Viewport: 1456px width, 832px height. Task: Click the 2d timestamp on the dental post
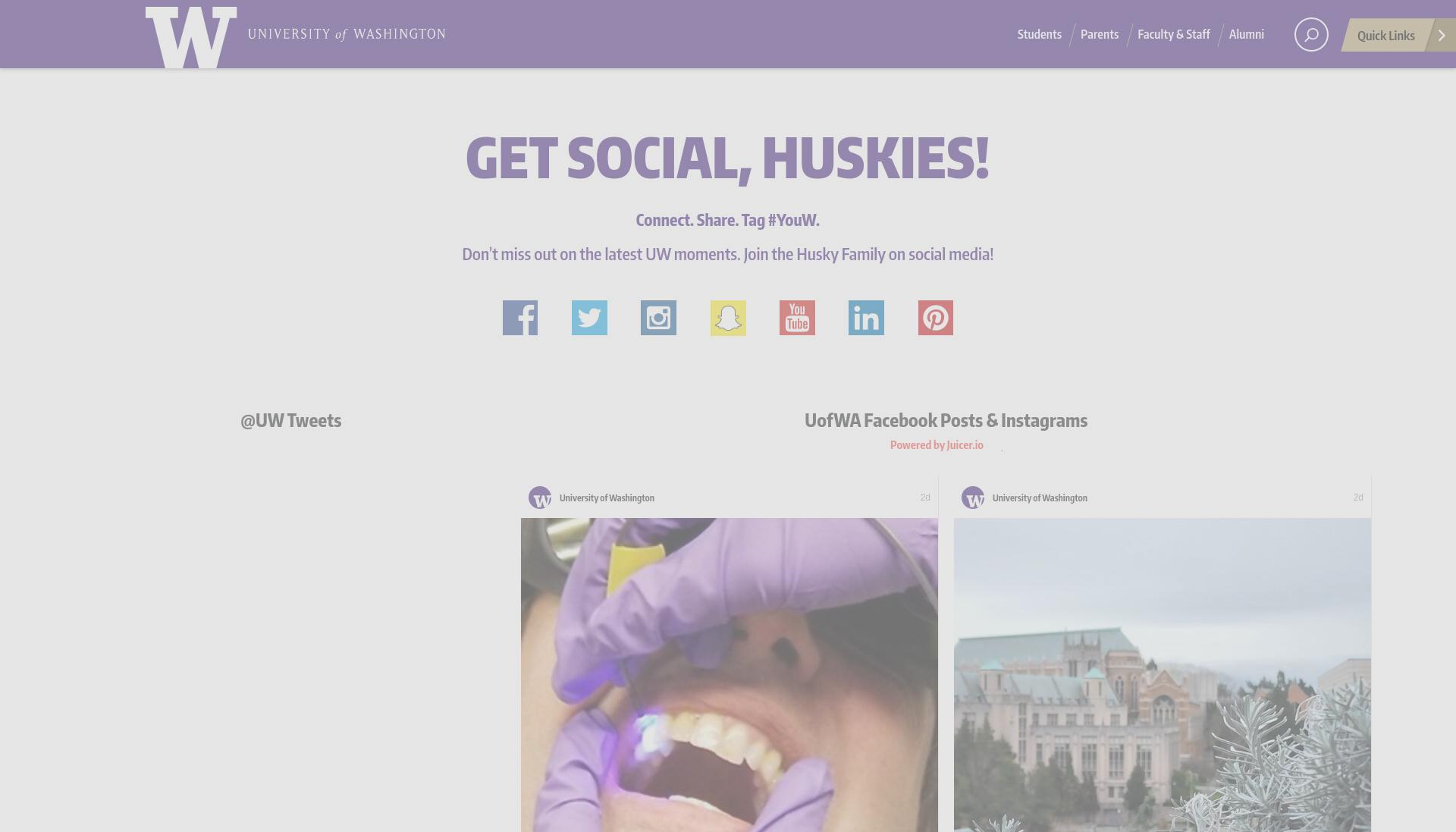coord(925,498)
